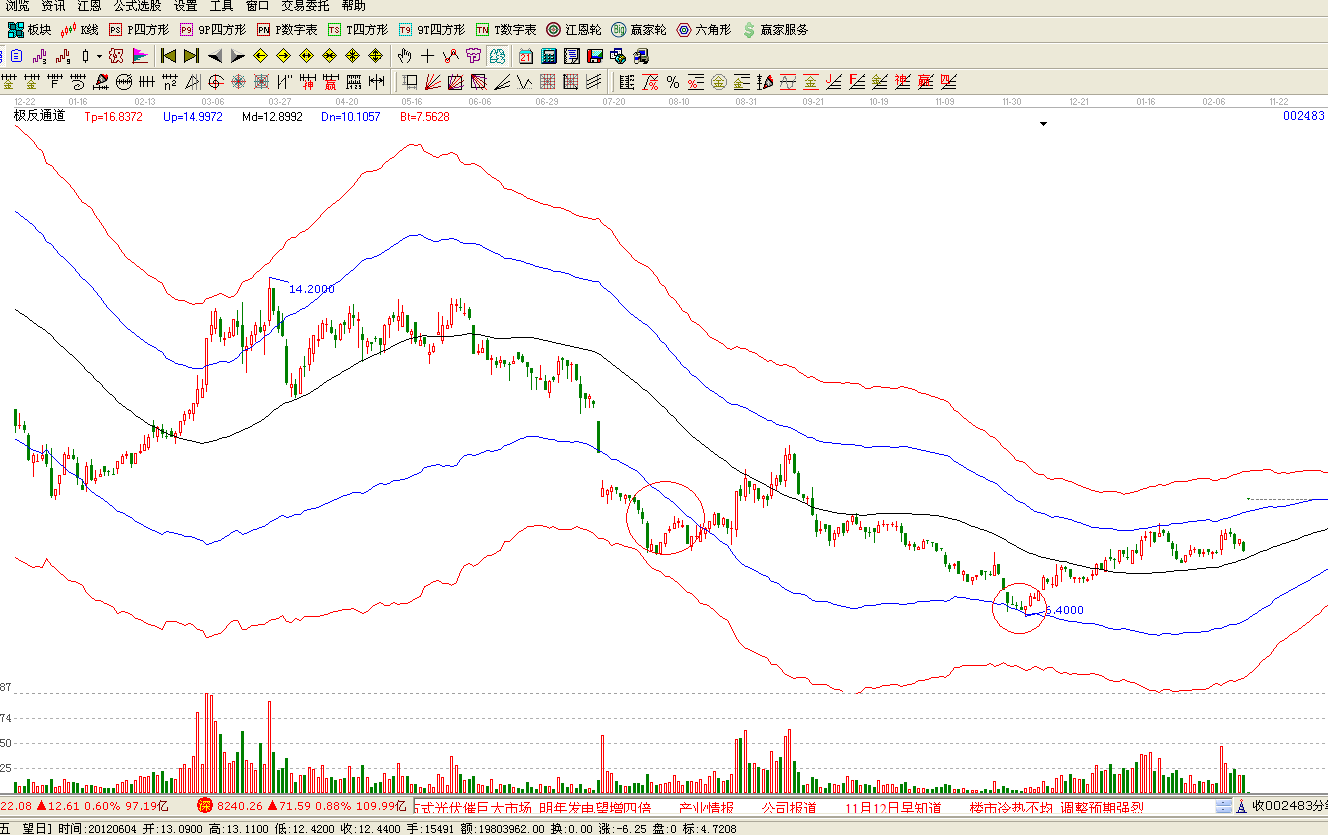Click the 14.2000 price label on chart
The image size is (1328, 835).
coord(311,289)
